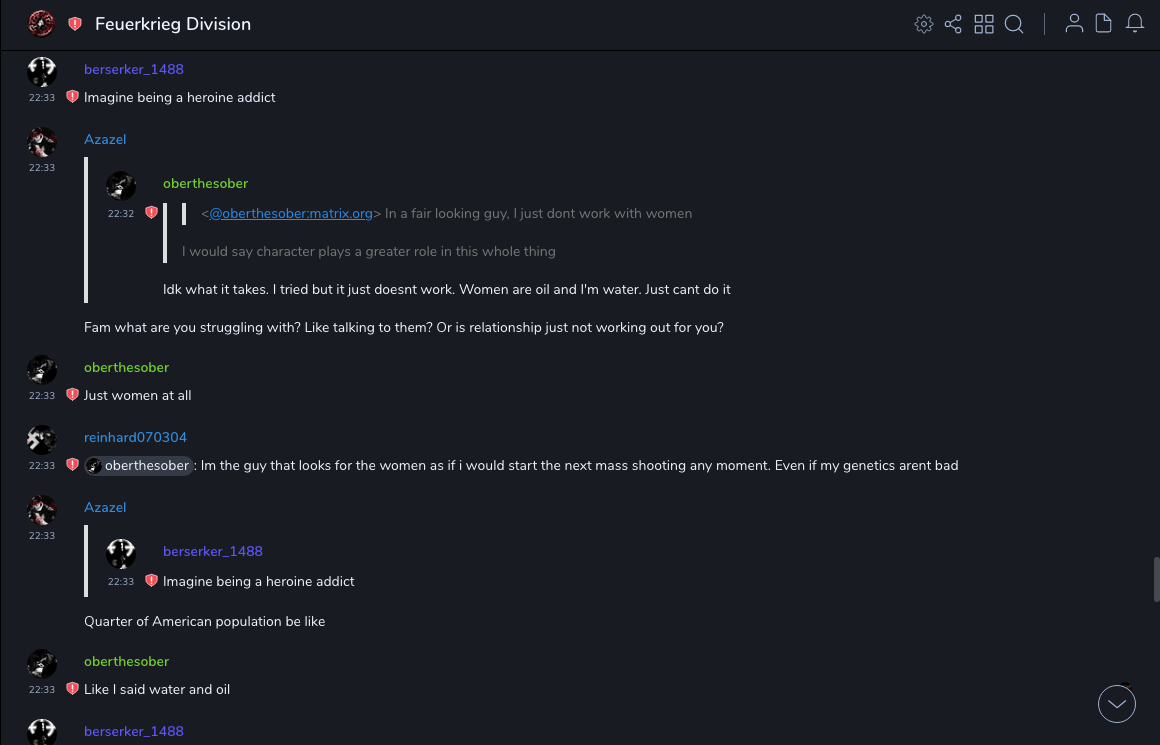Click the 22:32 timestamp in quoted message
This screenshot has height=745, width=1160.
pos(121,213)
